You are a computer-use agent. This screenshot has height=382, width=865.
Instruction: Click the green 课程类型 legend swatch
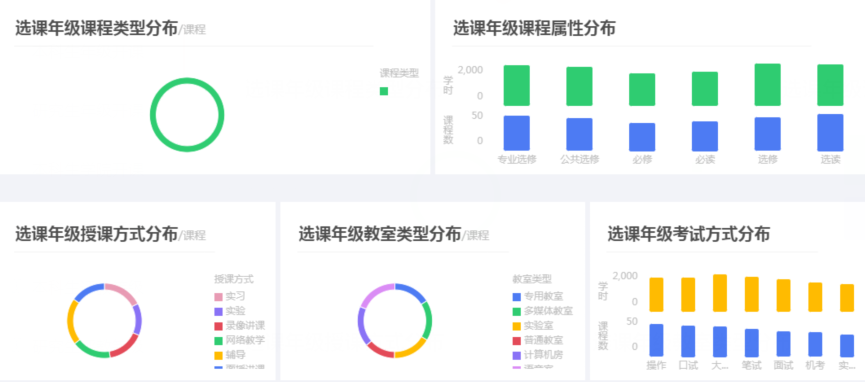tap(384, 91)
